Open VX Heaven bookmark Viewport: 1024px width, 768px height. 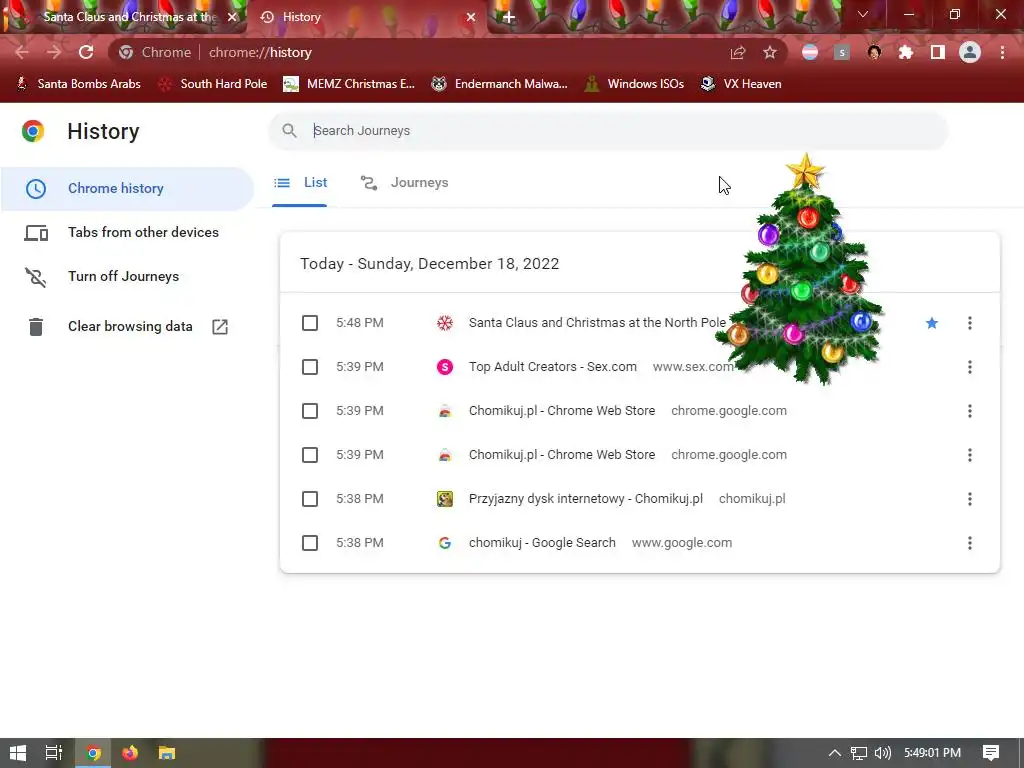point(741,84)
